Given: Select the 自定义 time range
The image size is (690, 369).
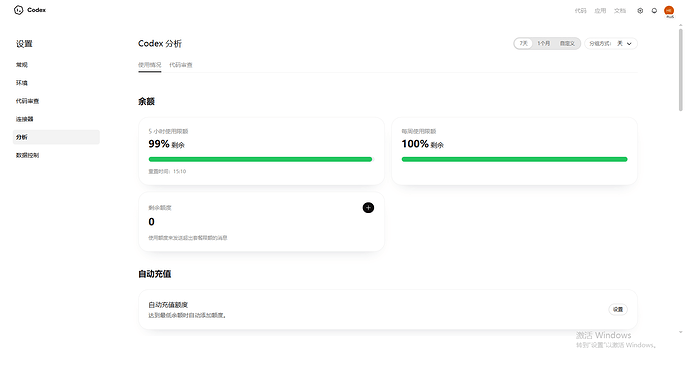Looking at the screenshot, I should 567,44.
